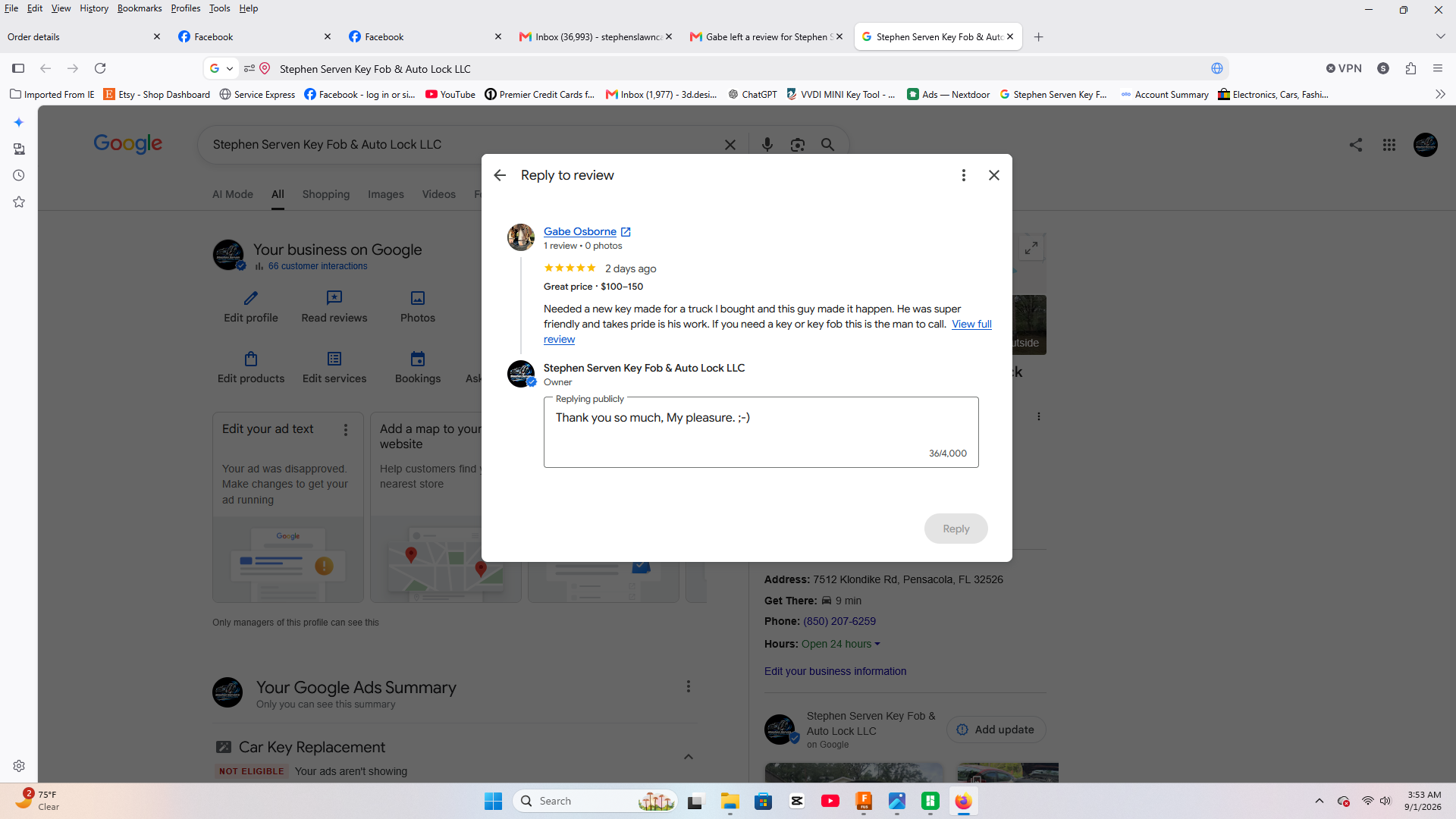
Task: Open the AI sparkle icon in sidebar
Action: [x=19, y=122]
